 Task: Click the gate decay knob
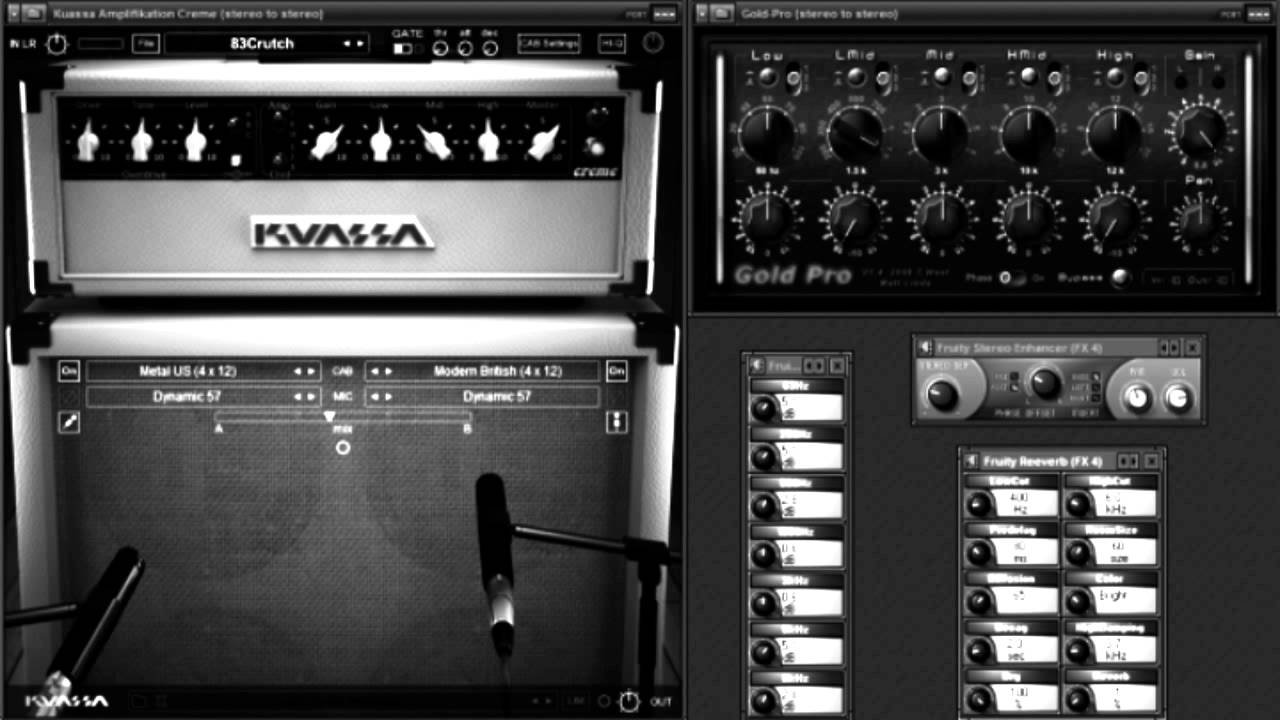point(490,47)
